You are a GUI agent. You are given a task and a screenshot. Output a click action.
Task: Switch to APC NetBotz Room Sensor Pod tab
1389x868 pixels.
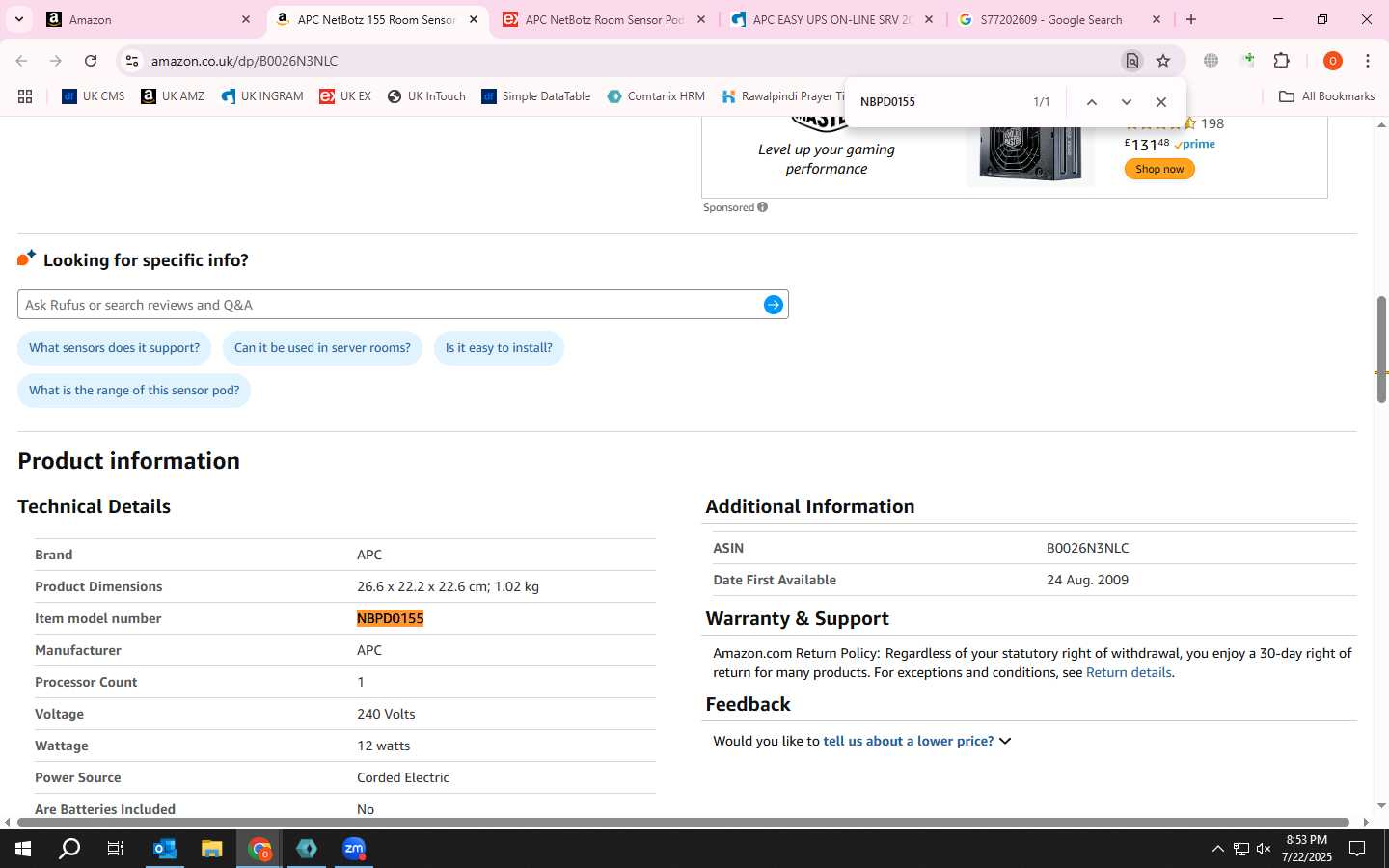click(604, 19)
